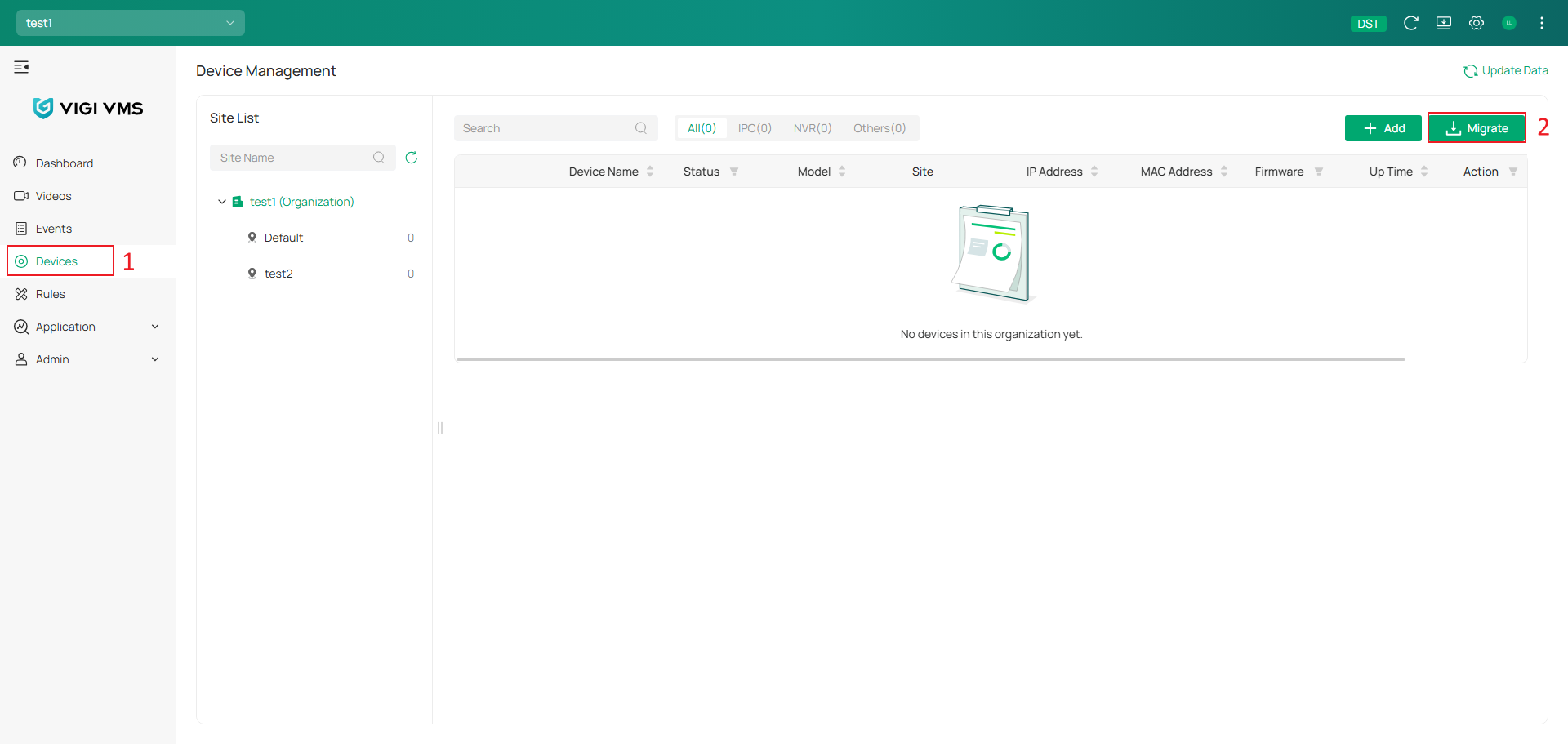Sort by Model column arrows
The width and height of the screenshot is (1568, 744).
pyautogui.click(x=842, y=172)
